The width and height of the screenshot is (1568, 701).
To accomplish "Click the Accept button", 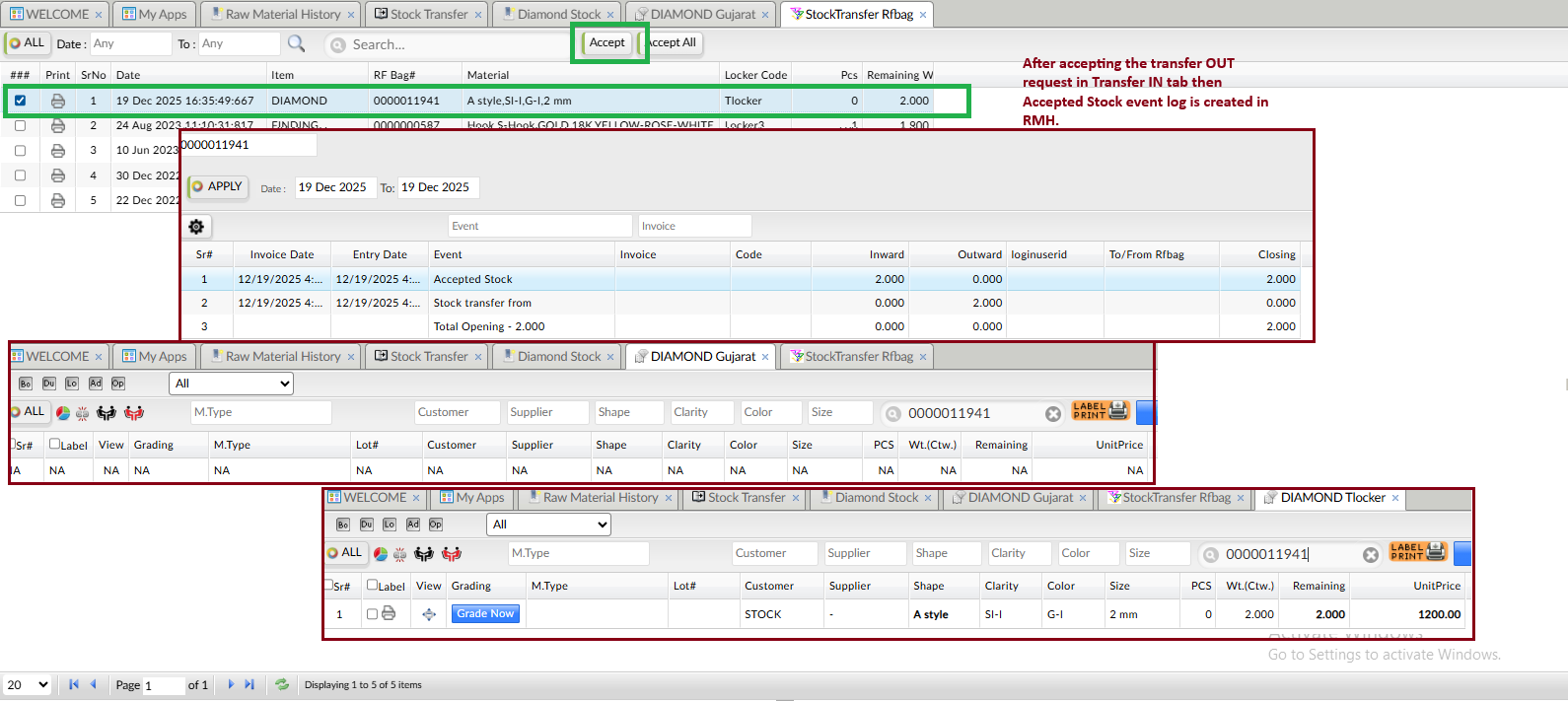I will pos(606,42).
